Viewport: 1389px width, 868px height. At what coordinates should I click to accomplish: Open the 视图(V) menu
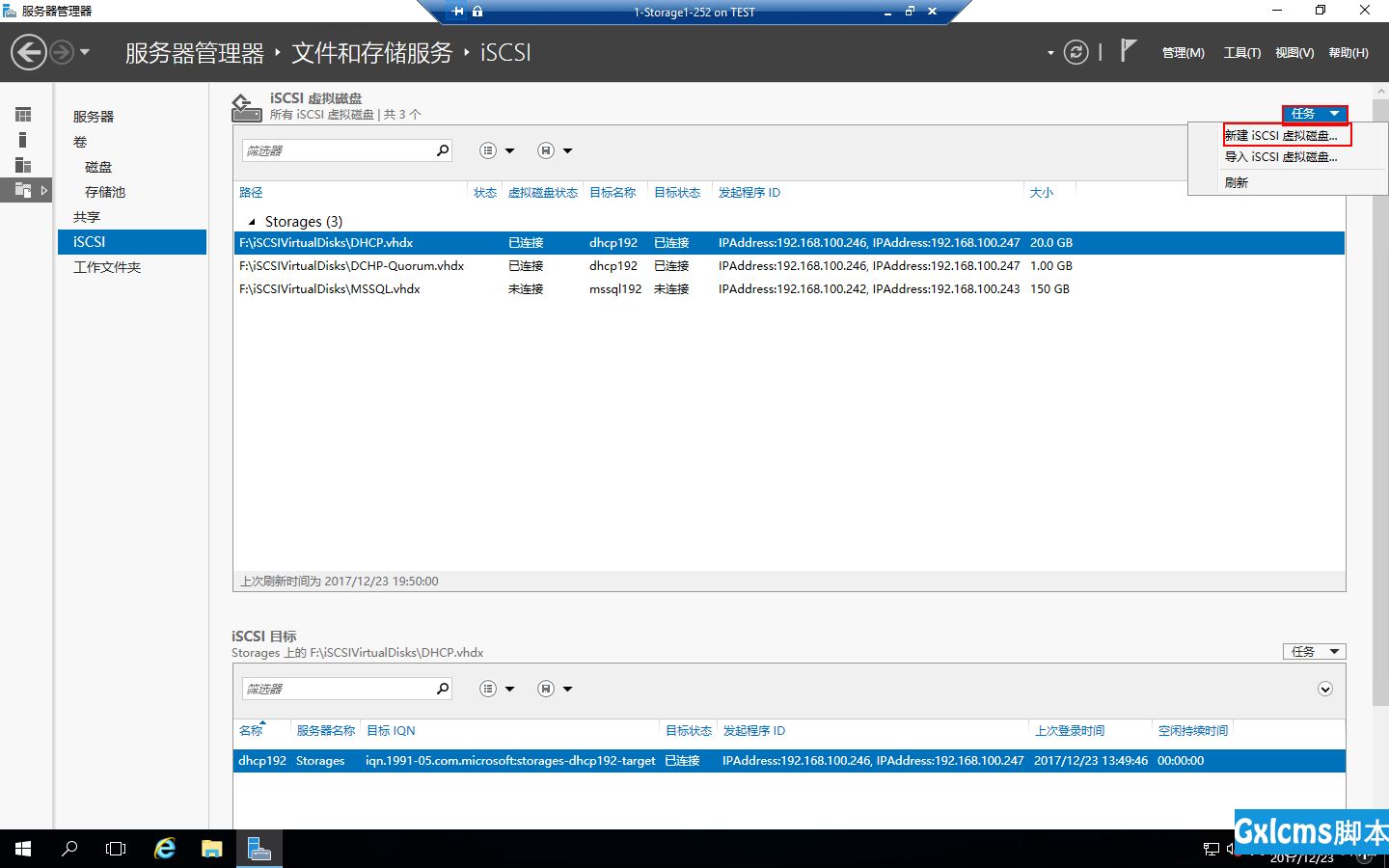(1294, 53)
